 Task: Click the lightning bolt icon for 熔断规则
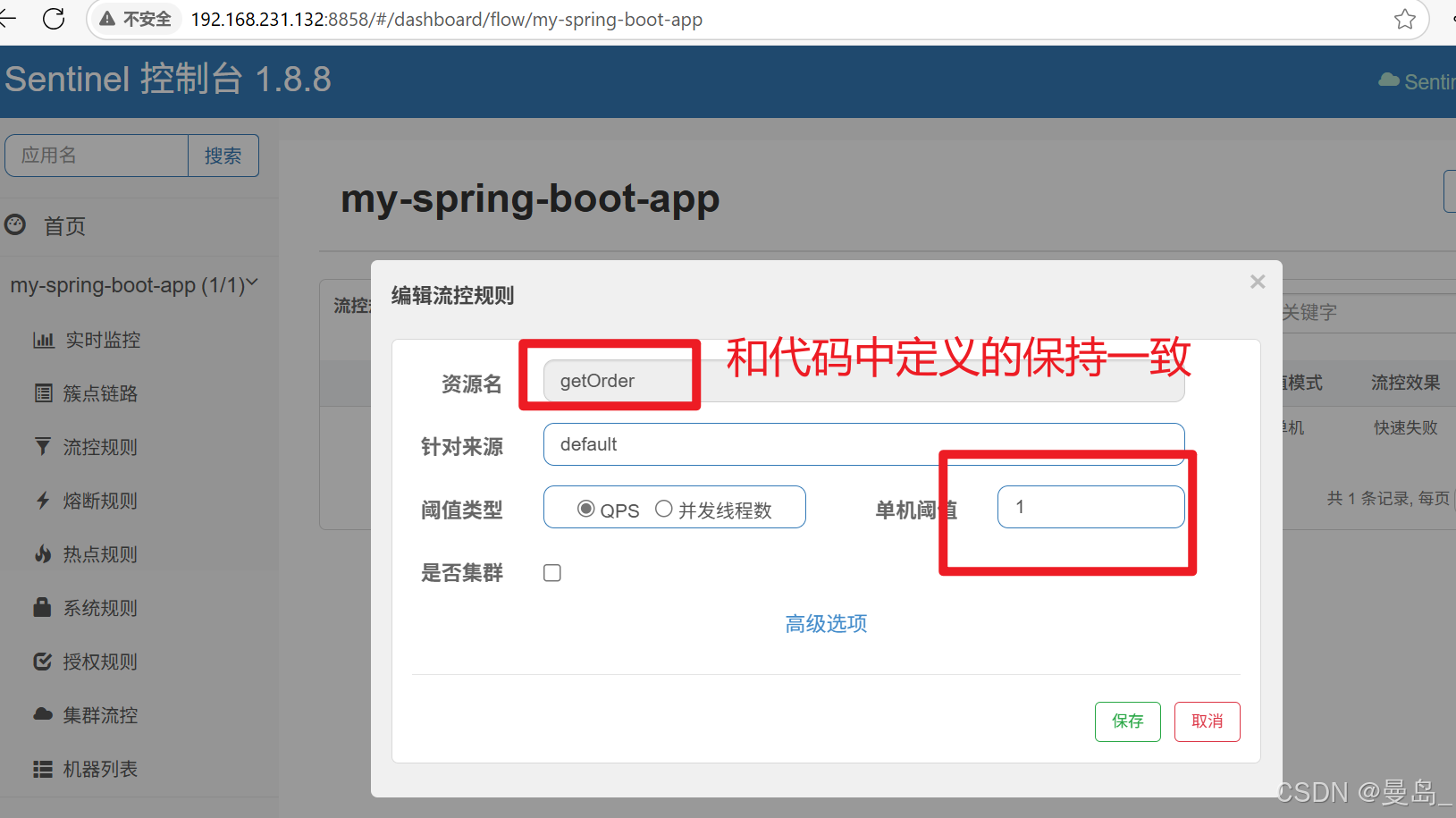pyautogui.click(x=43, y=500)
